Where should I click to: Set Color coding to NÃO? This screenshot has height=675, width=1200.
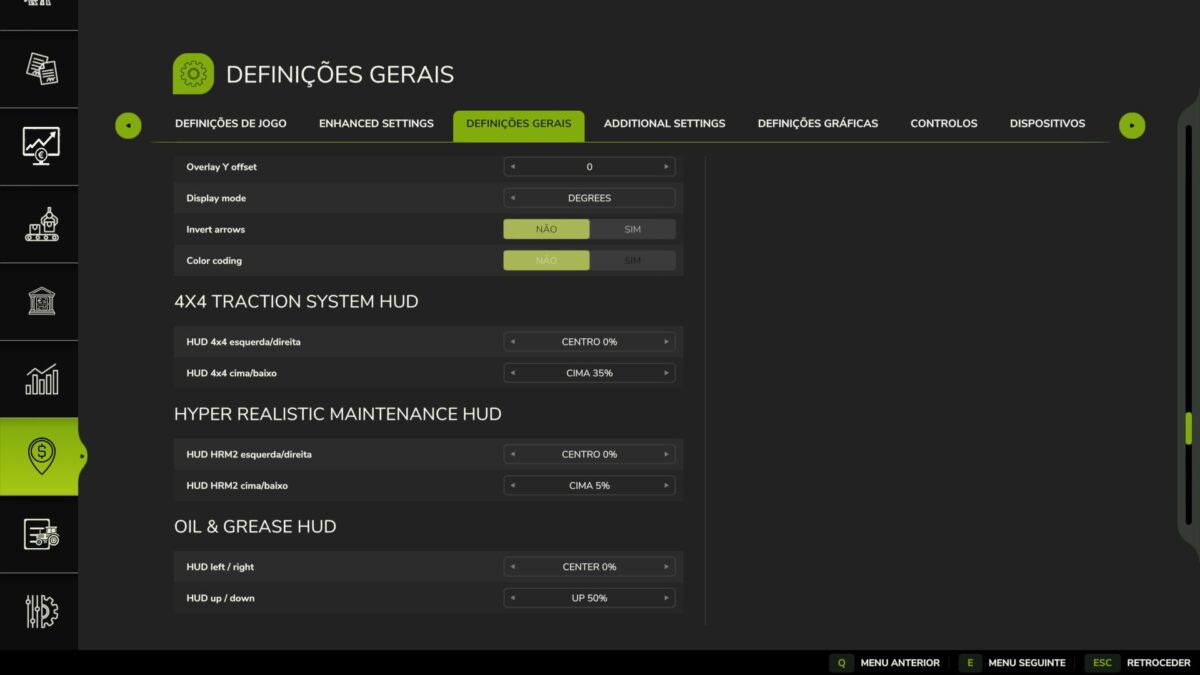coord(546,260)
